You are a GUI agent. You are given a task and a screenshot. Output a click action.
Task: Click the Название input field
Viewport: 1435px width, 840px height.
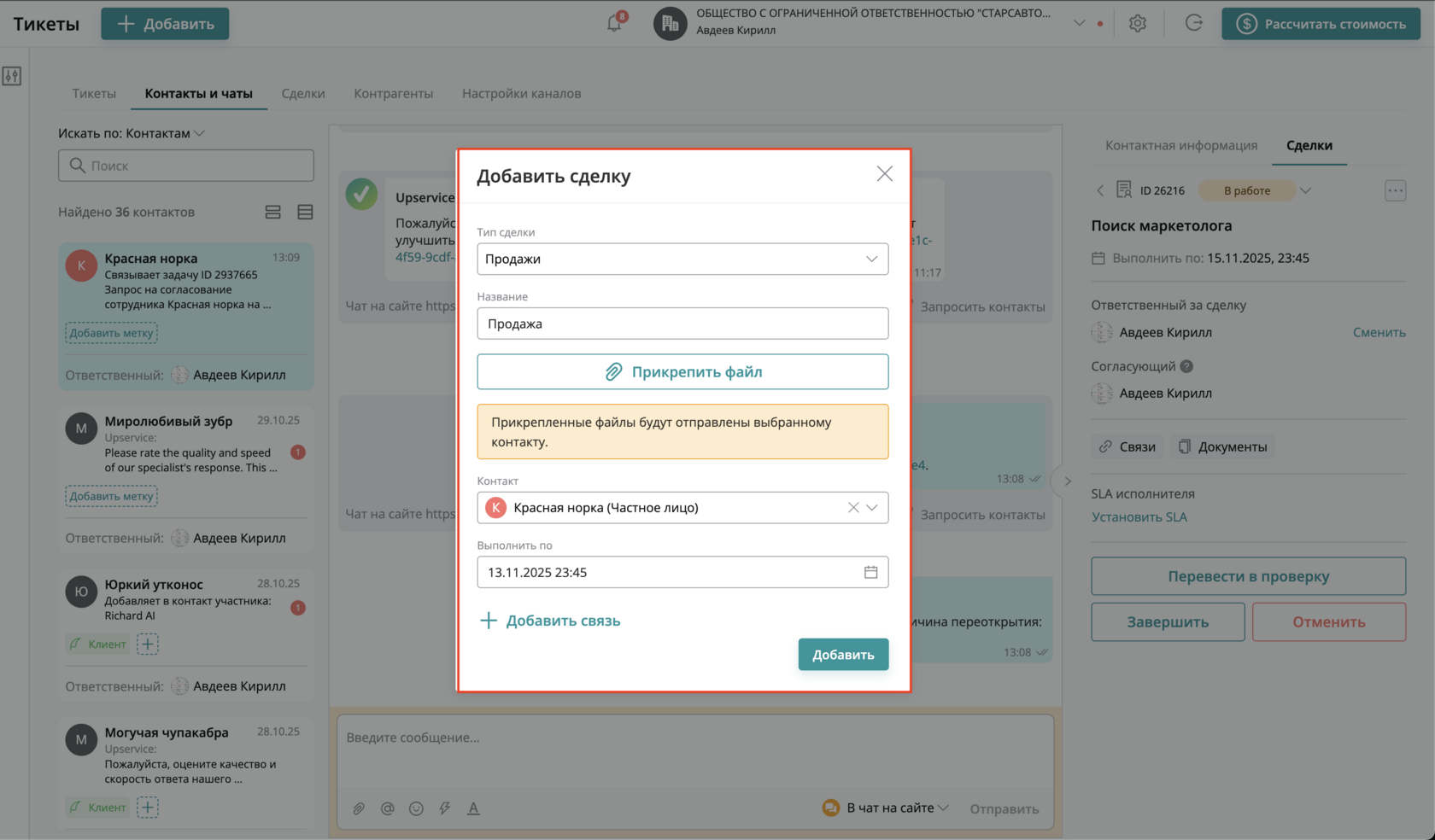(x=682, y=324)
